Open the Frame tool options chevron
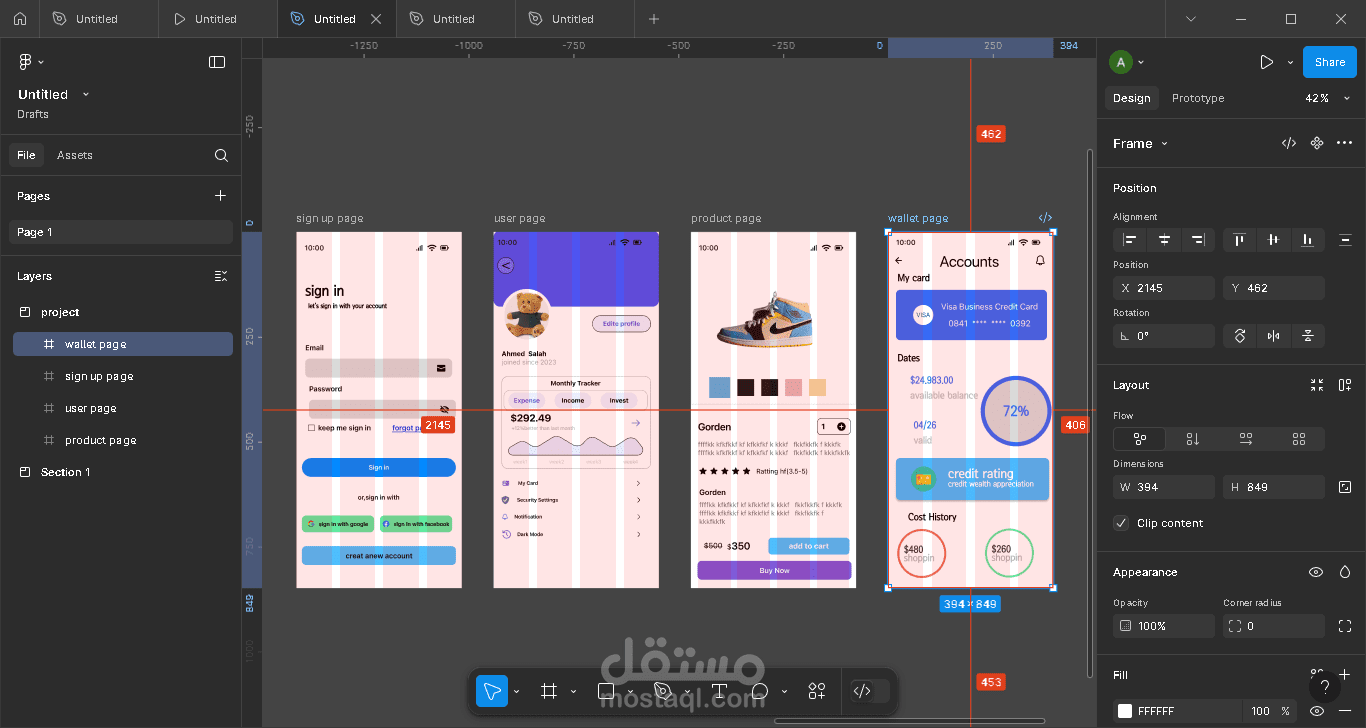The image size is (1366, 728). 573,691
